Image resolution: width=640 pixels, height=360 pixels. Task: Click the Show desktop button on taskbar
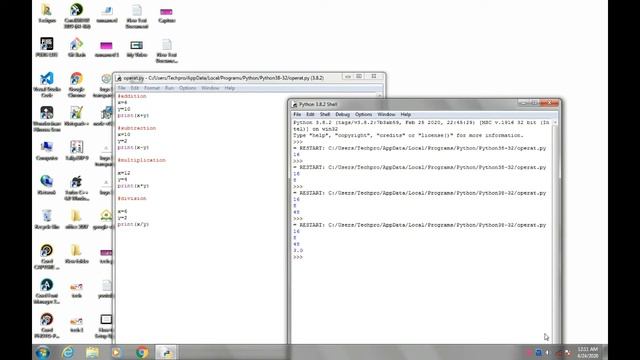coord(605,353)
